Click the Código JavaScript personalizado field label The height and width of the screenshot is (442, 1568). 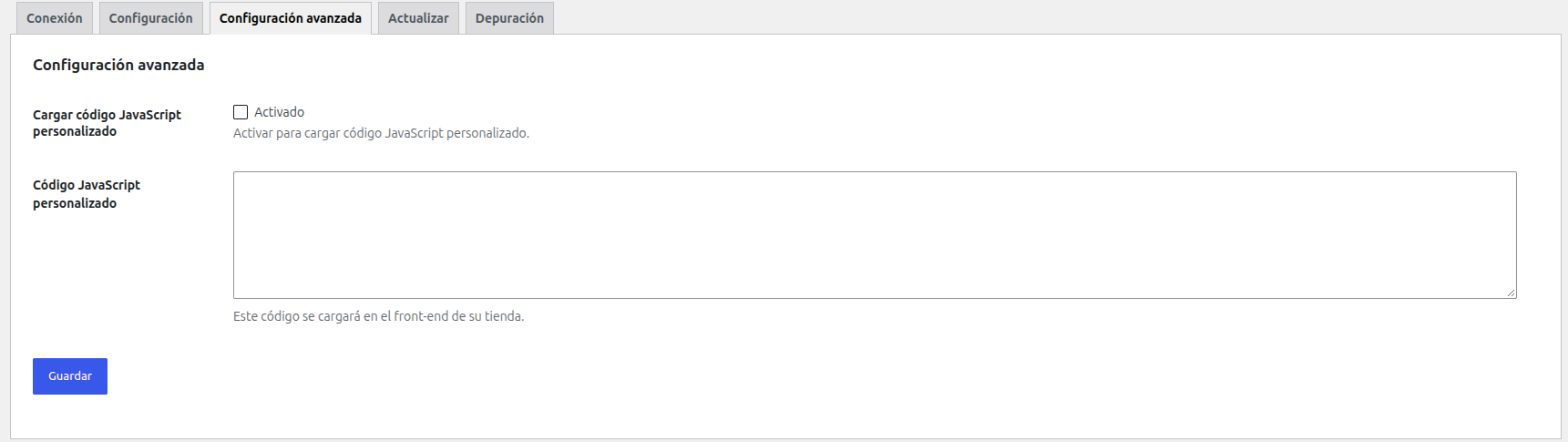click(87, 194)
